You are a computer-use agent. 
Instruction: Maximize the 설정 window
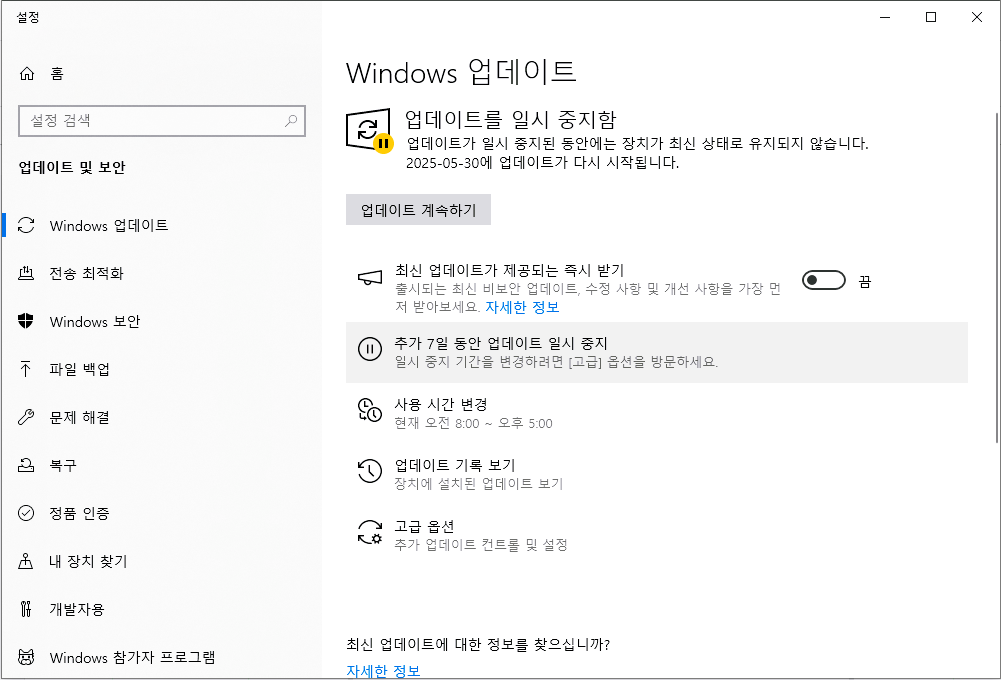click(x=931, y=17)
